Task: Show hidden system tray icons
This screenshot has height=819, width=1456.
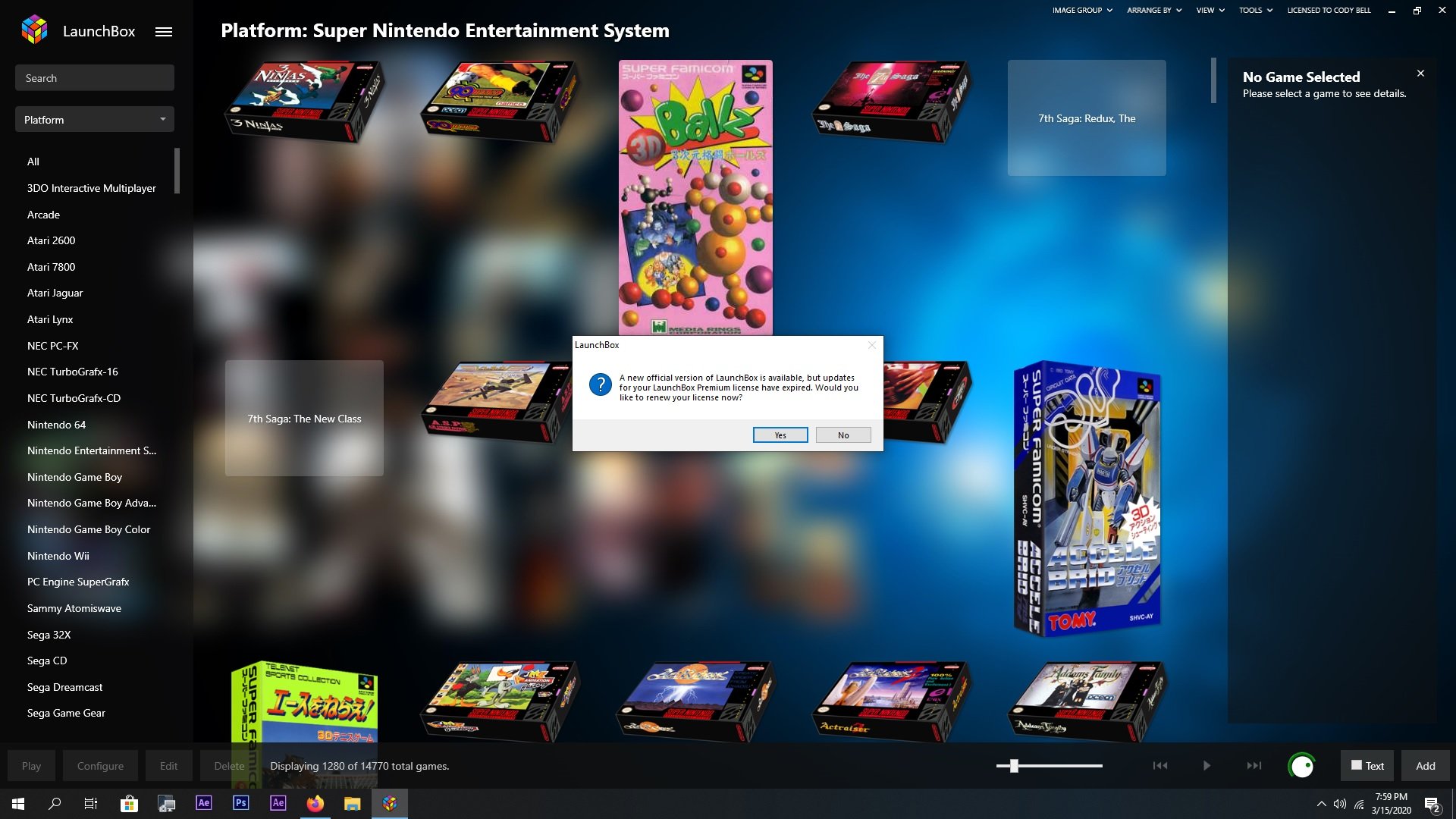Action: pos(1321,804)
